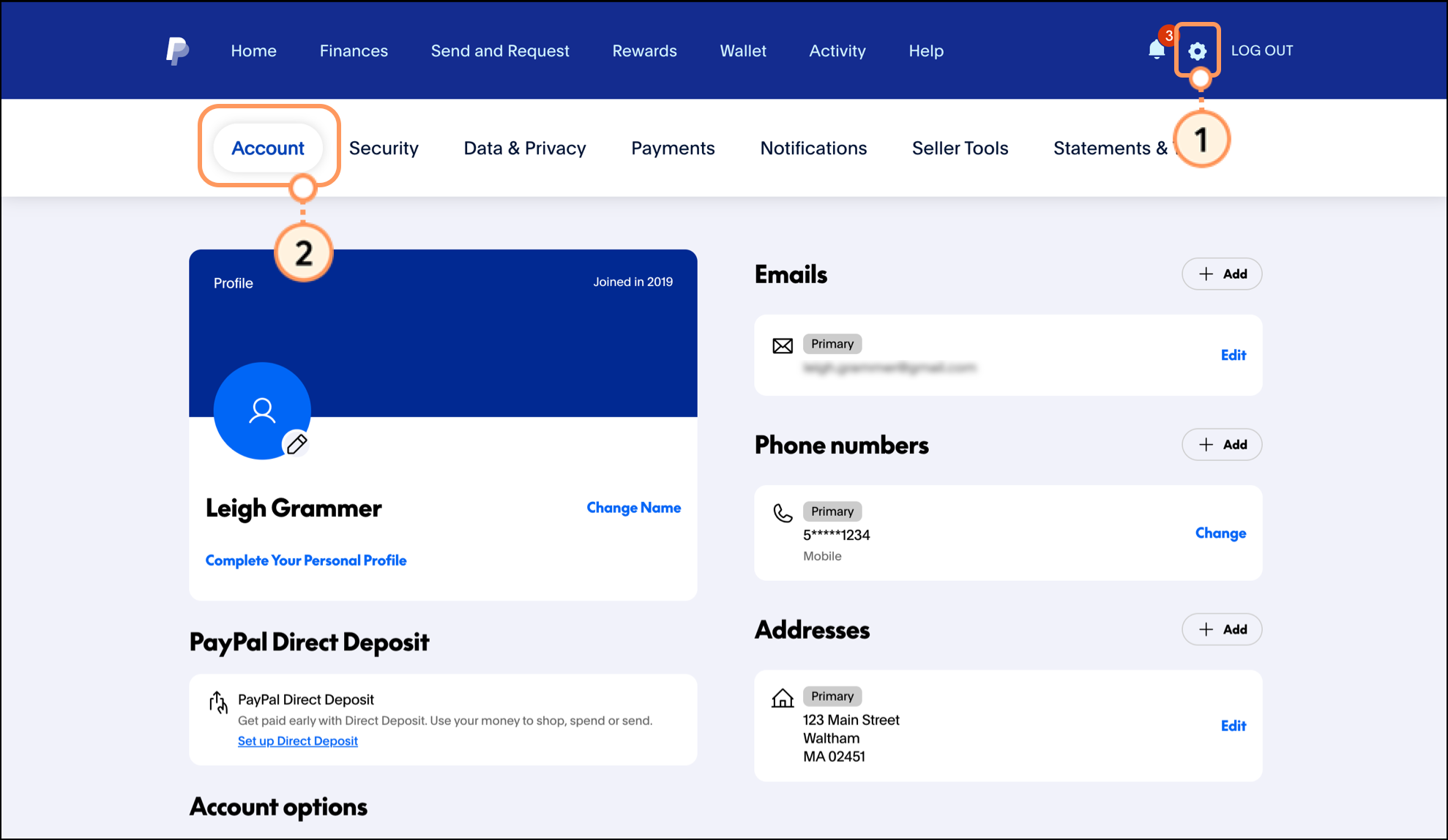Switch to the Seller Tools tab
Viewport: 1448px width, 840px height.
pyautogui.click(x=960, y=148)
